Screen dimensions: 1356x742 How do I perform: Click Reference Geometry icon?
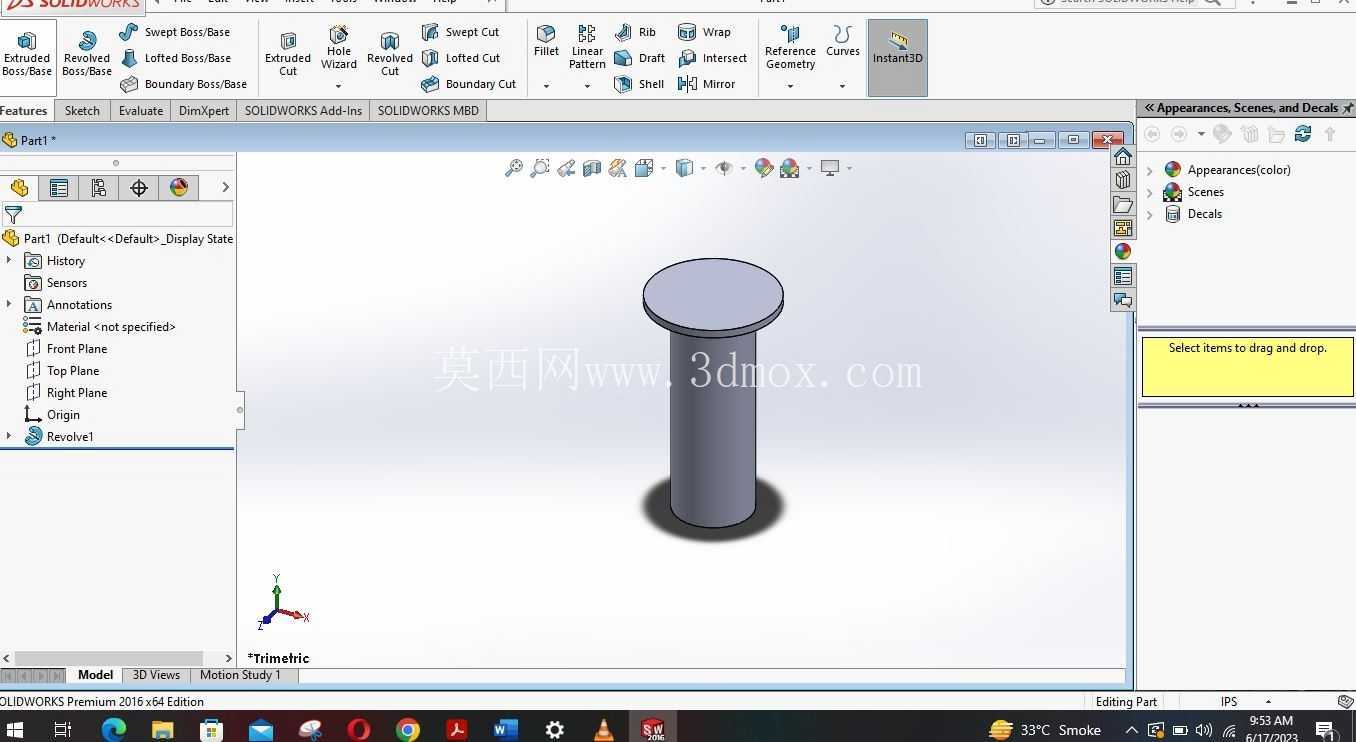(x=790, y=47)
